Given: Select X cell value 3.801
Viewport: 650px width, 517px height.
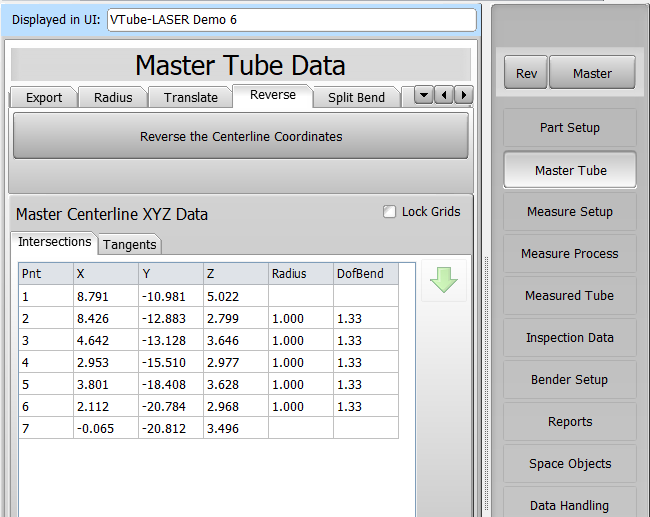Looking at the screenshot, I should (106, 384).
